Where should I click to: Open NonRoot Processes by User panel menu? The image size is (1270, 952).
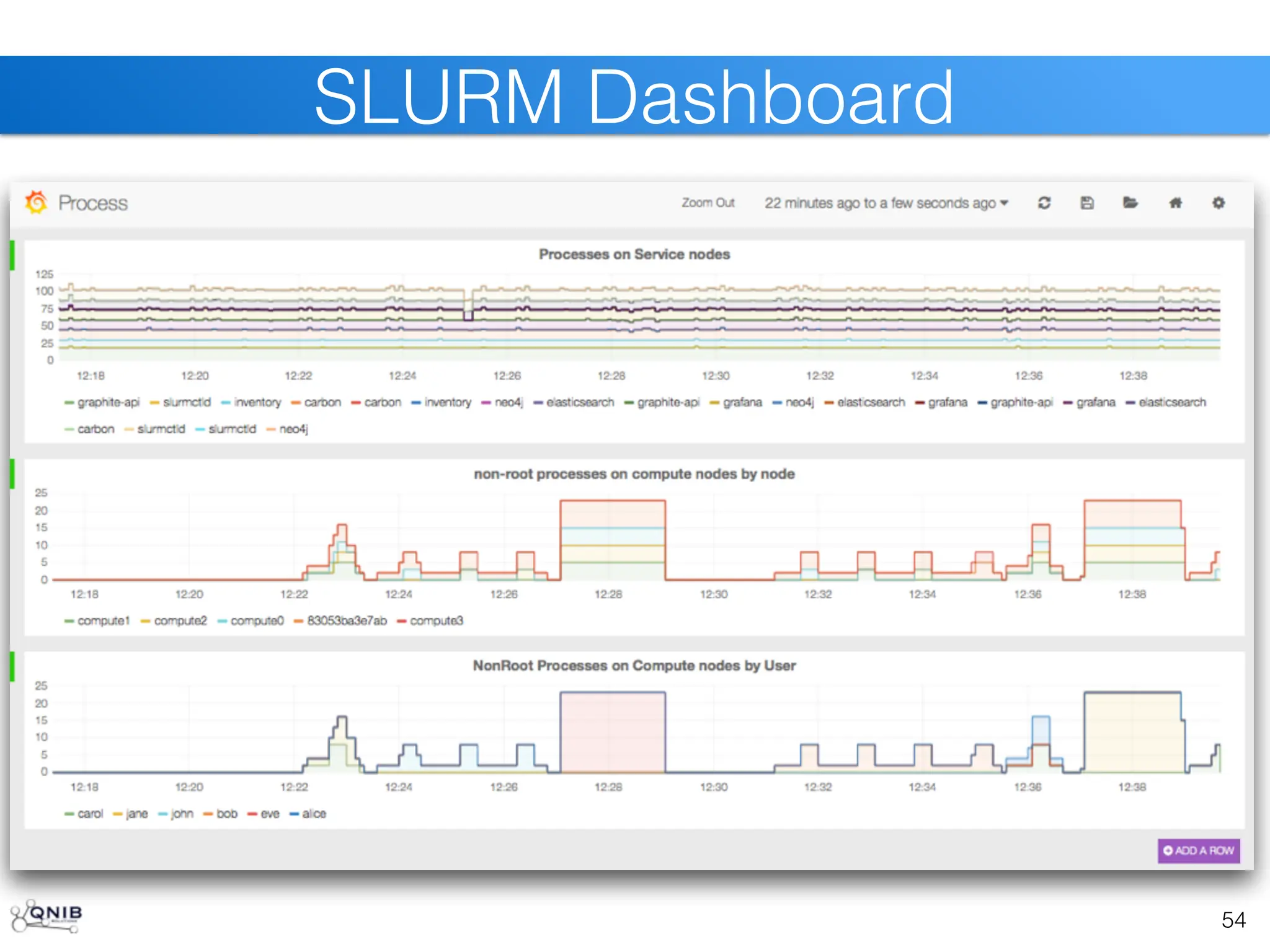point(634,666)
